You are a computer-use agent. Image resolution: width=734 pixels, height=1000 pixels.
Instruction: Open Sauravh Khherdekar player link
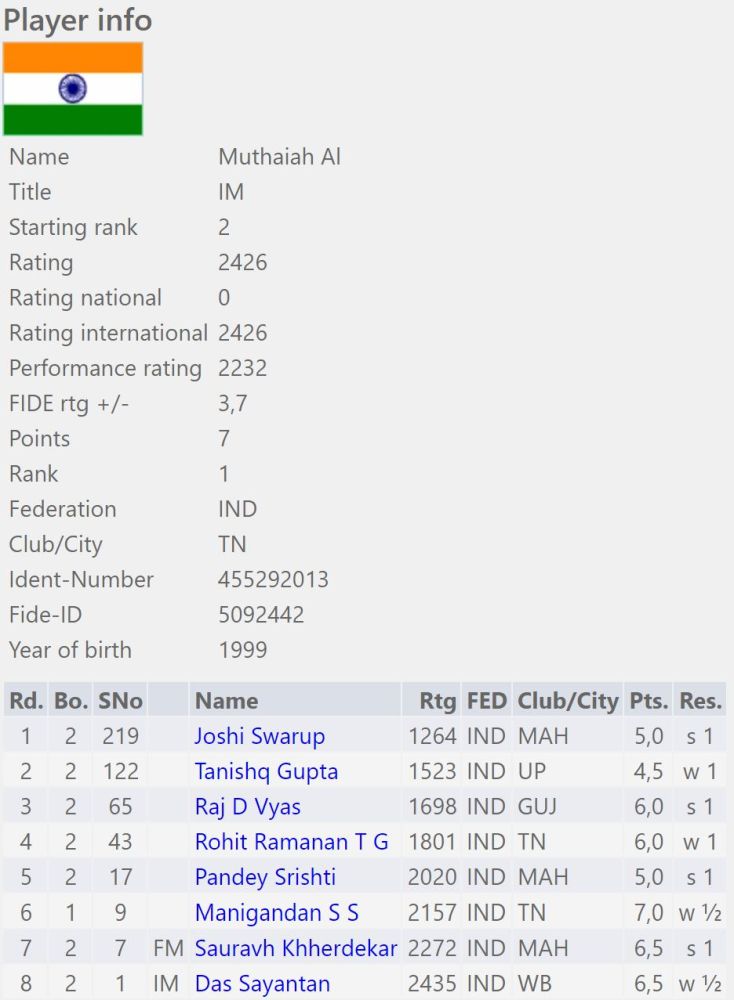coord(296,948)
